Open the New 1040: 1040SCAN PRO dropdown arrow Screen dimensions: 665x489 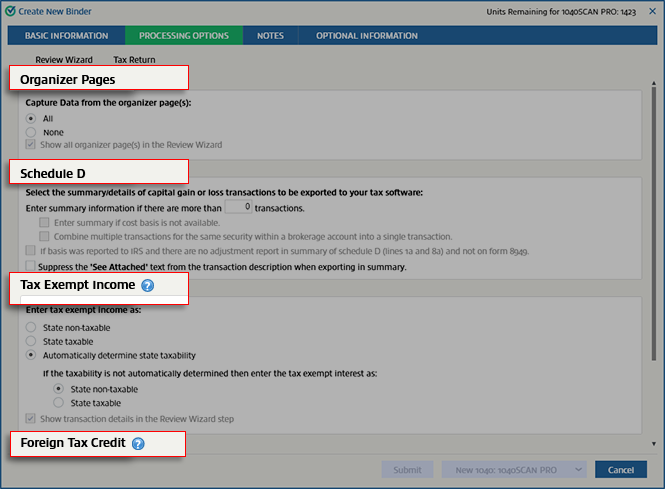[x=578, y=470]
